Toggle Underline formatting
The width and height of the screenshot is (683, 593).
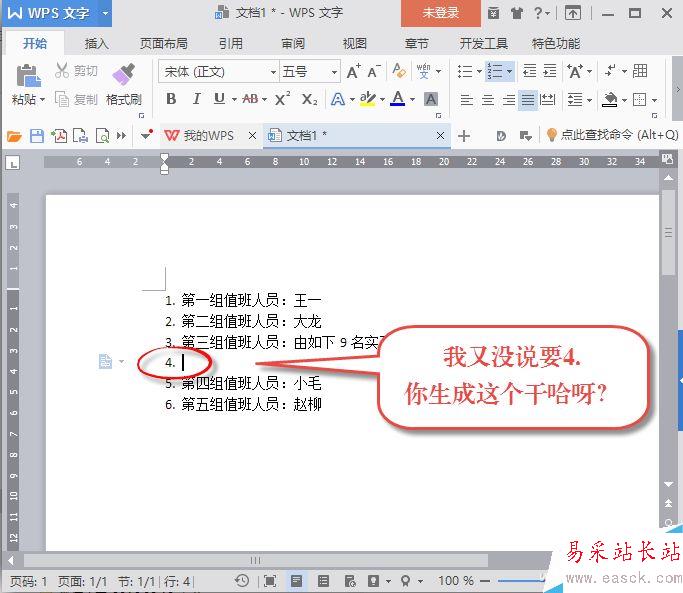tap(219, 99)
